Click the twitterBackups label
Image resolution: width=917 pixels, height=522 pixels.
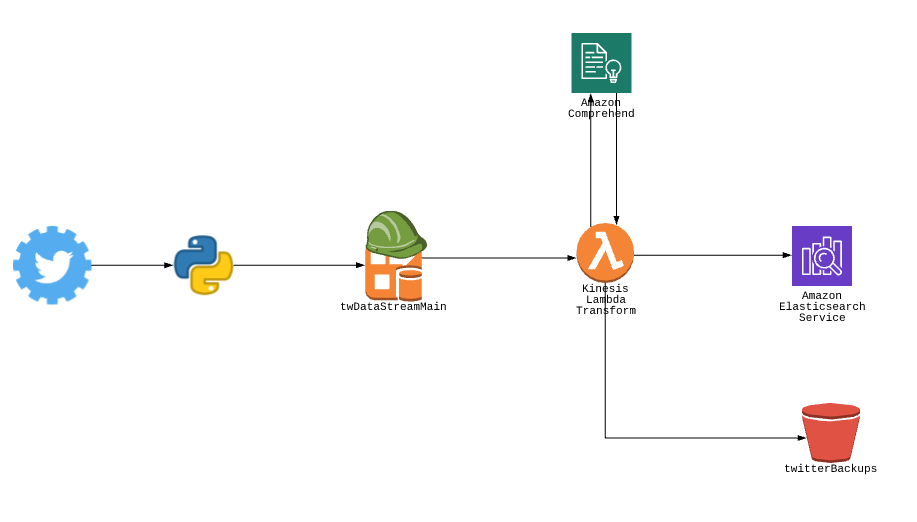[x=830, y=468]
